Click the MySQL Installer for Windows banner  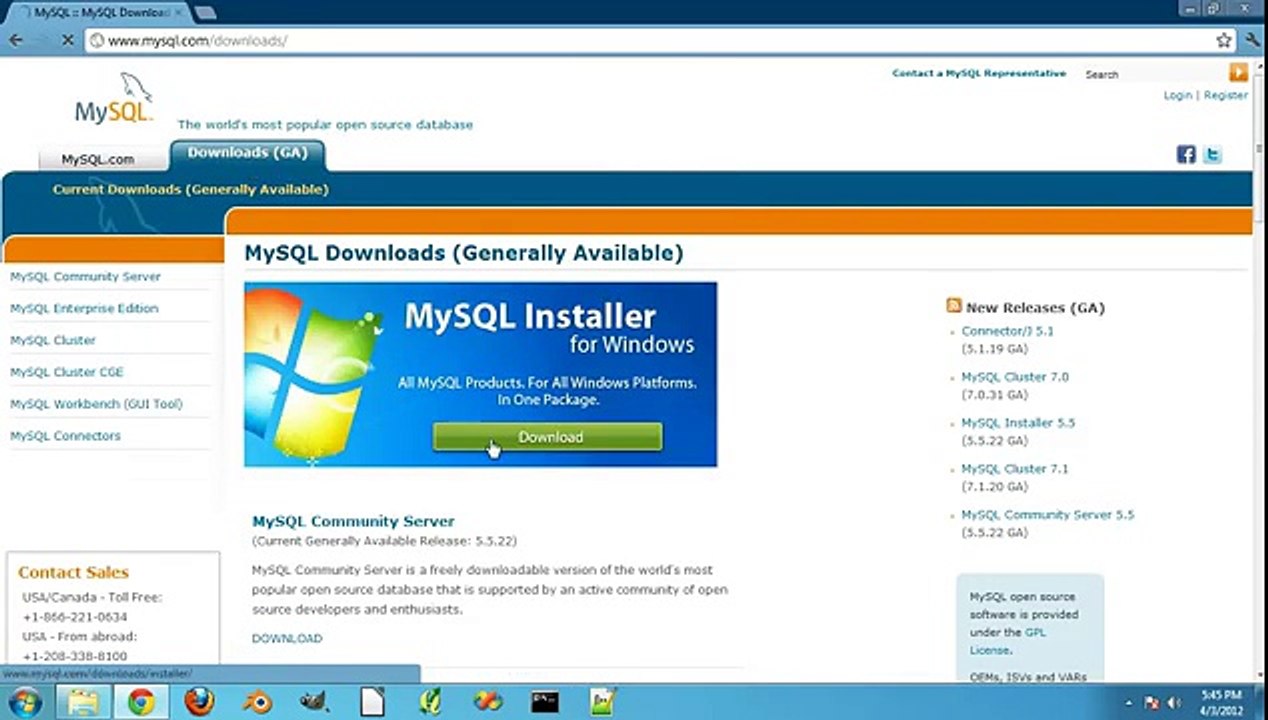[480, 374]
